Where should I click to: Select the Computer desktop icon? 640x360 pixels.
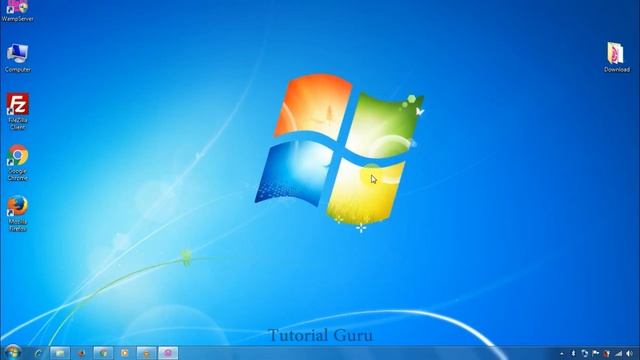point(18,58)
